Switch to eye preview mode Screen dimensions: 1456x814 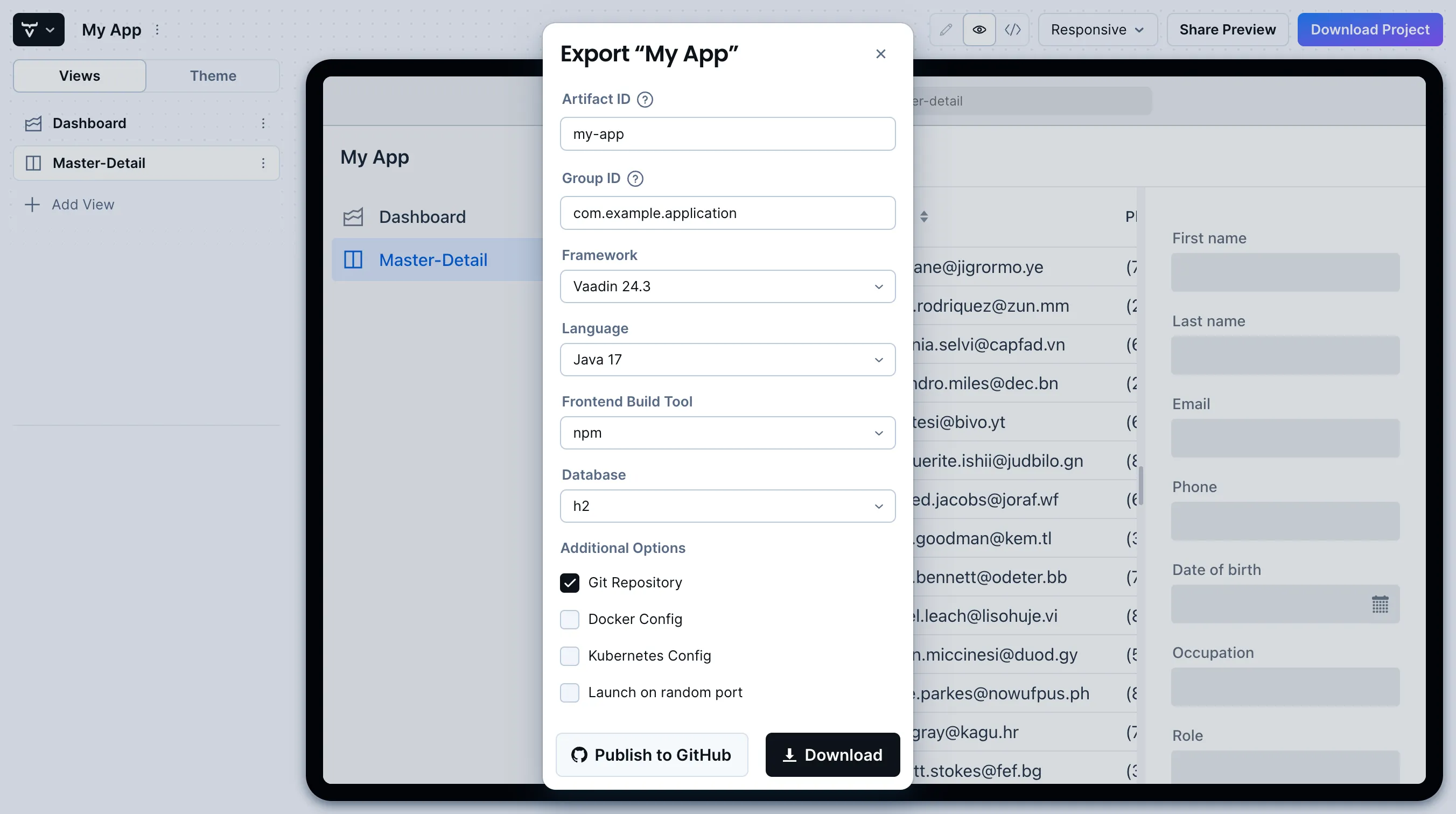click(x=979, y=30)
